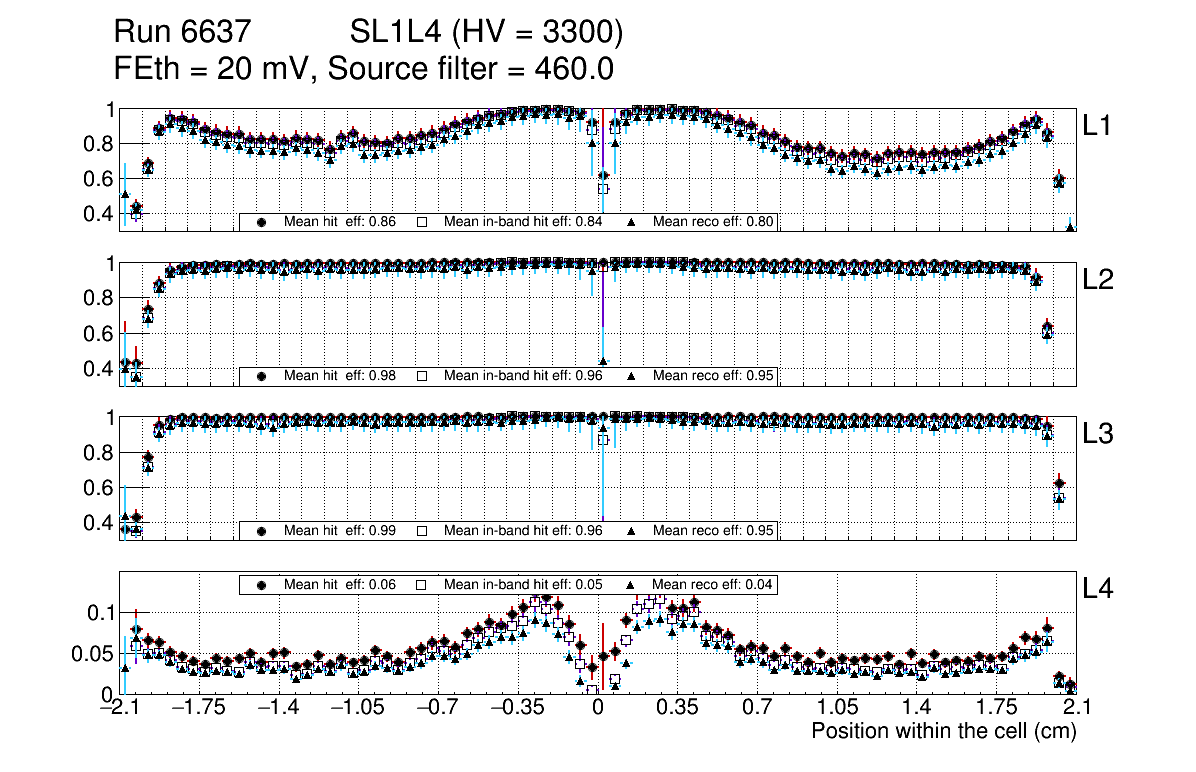Image resolution: width=1196 pixels, height=772 pixels.
Task: Click the 'Position within the cell (cm)' axis title
Action: point(943,731)
